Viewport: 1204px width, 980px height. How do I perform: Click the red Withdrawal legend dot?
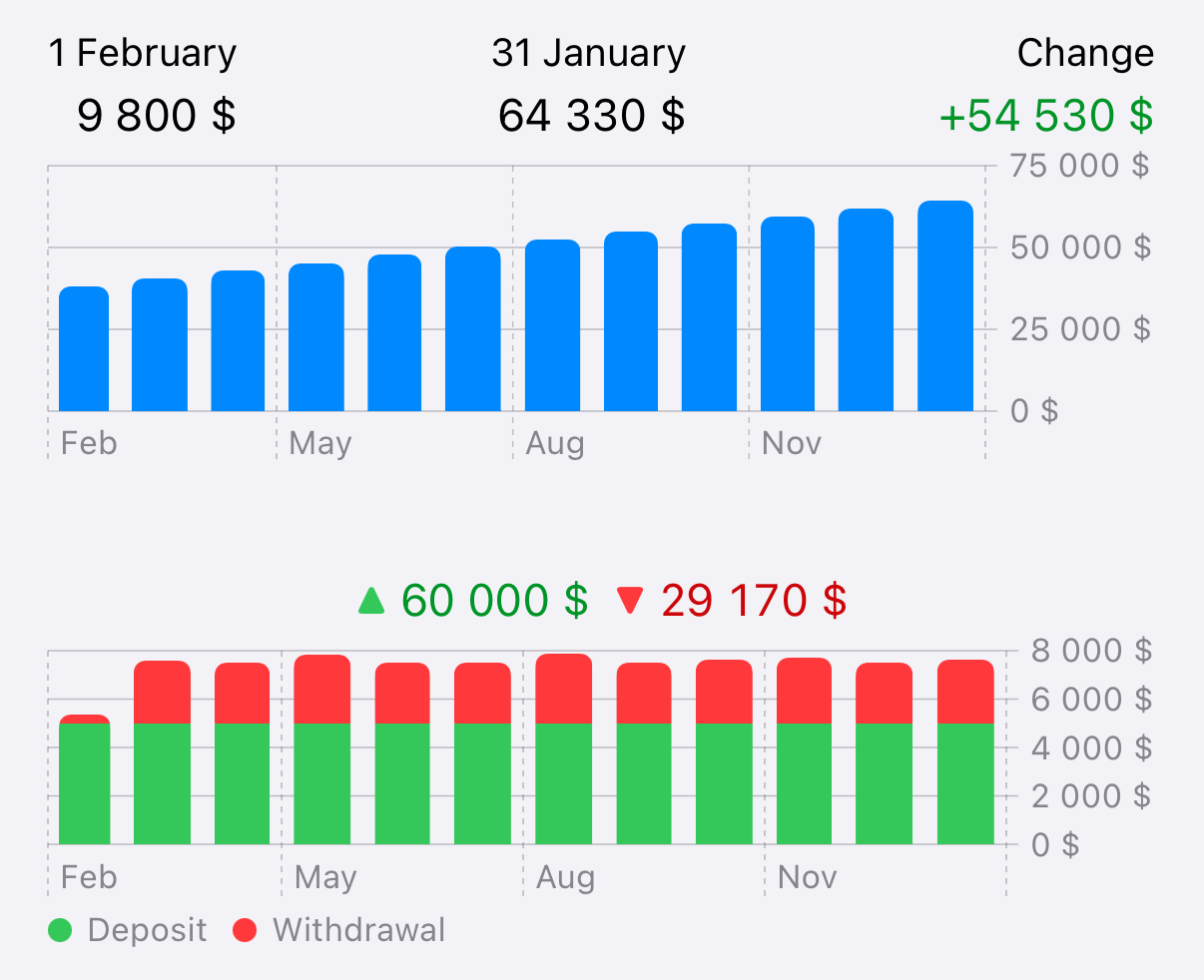point(245,930)
